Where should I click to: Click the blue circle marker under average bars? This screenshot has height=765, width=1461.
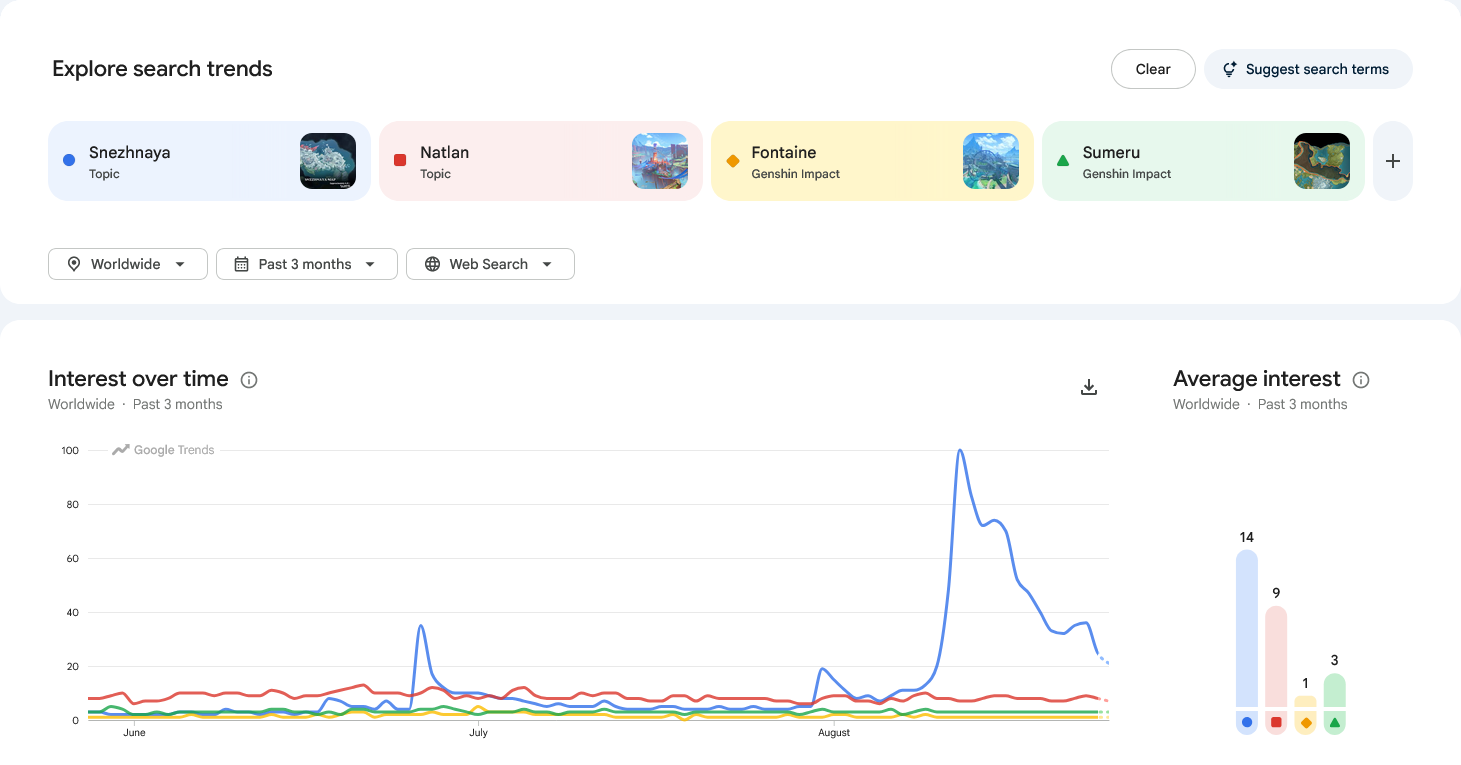click(1246, 722)
